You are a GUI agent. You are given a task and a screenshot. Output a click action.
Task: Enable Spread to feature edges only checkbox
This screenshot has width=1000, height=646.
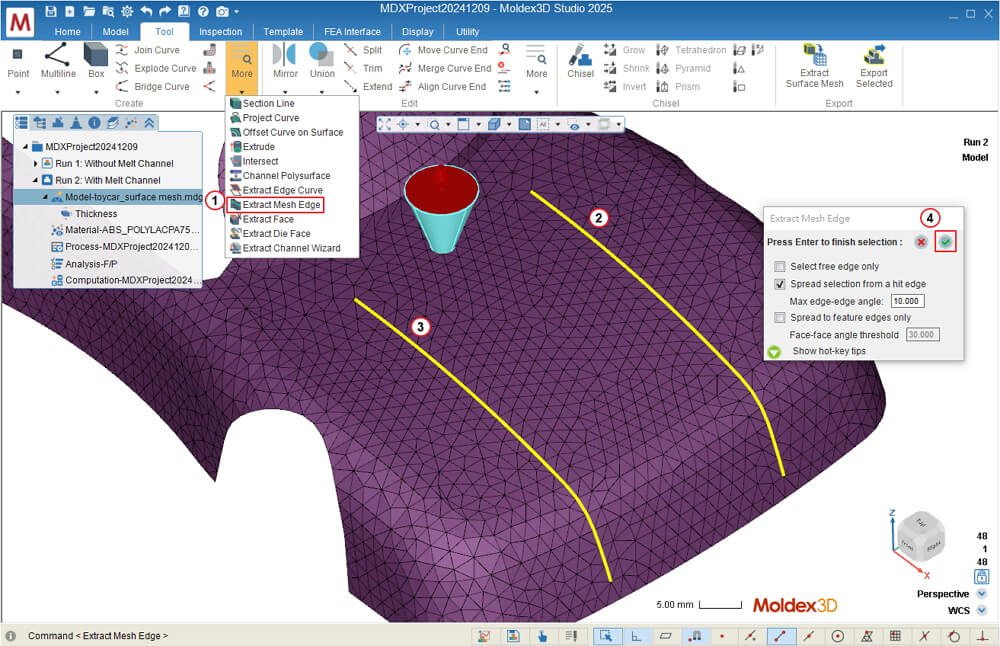(779, 318)
